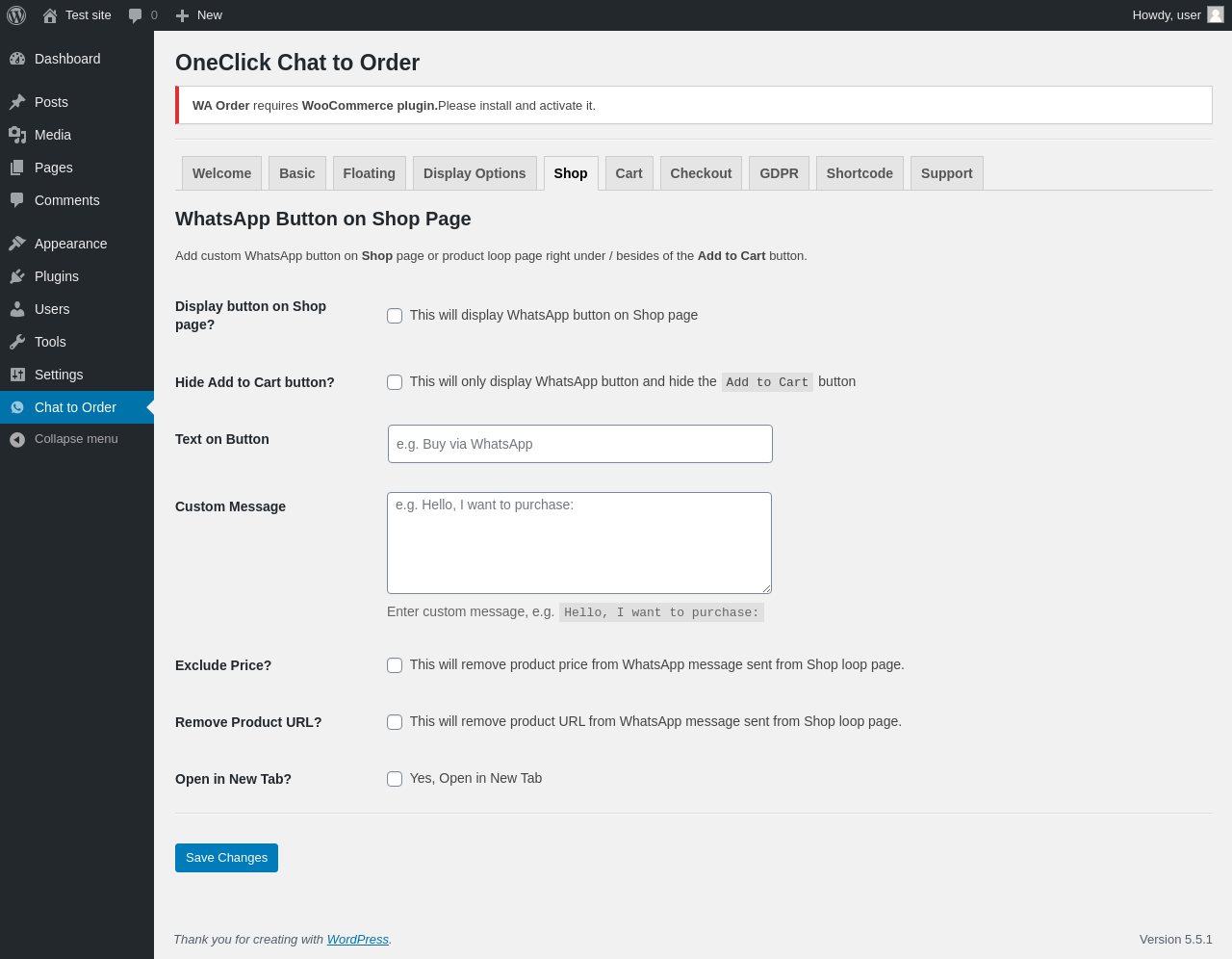Click the 'Yes, Open in New Tab' label

(x=475, y=778)
